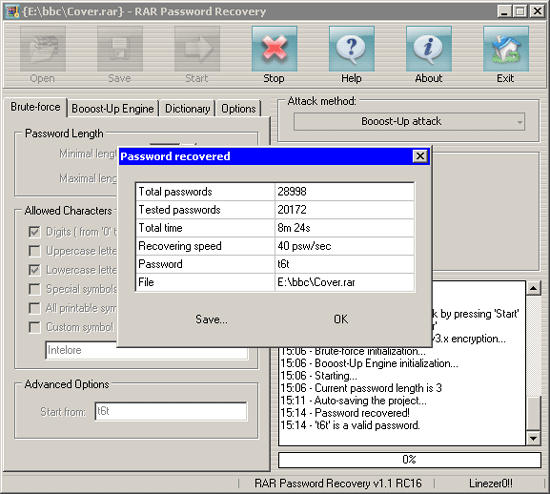Click the Save... button in the dialog
Screen dimensions: 550x494
click(212, 319)
